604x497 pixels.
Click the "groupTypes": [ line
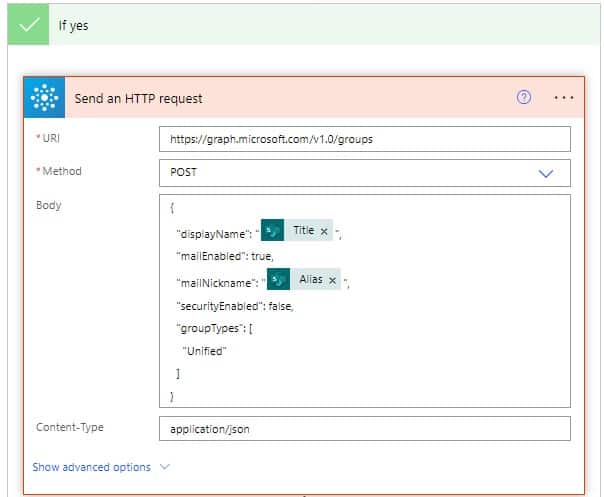215,329
